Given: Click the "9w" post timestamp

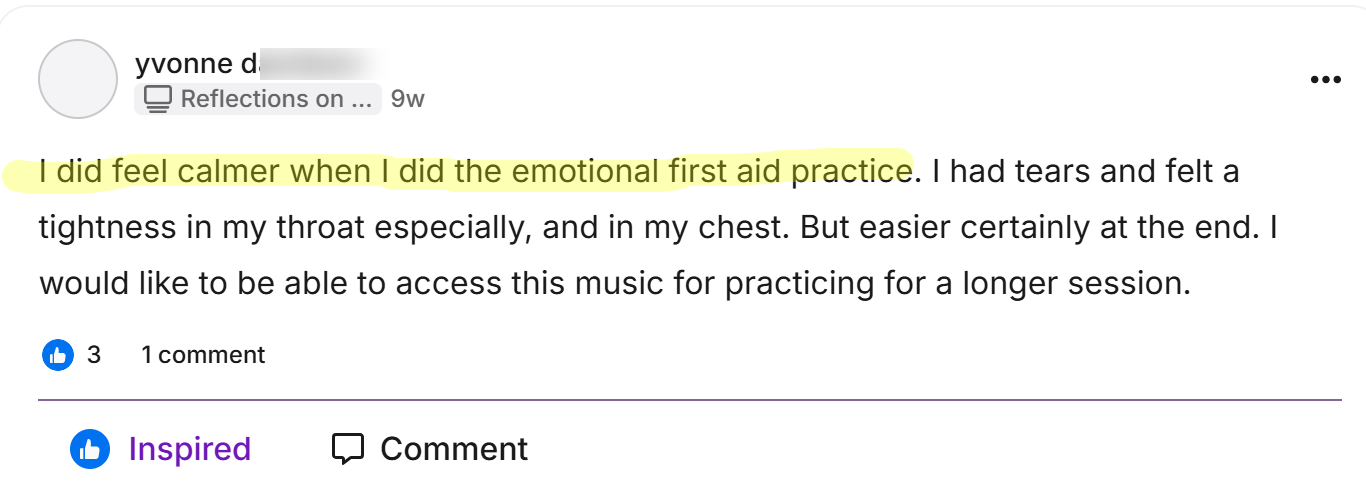Looking at the screenshot, I should [x=407, y=99].
